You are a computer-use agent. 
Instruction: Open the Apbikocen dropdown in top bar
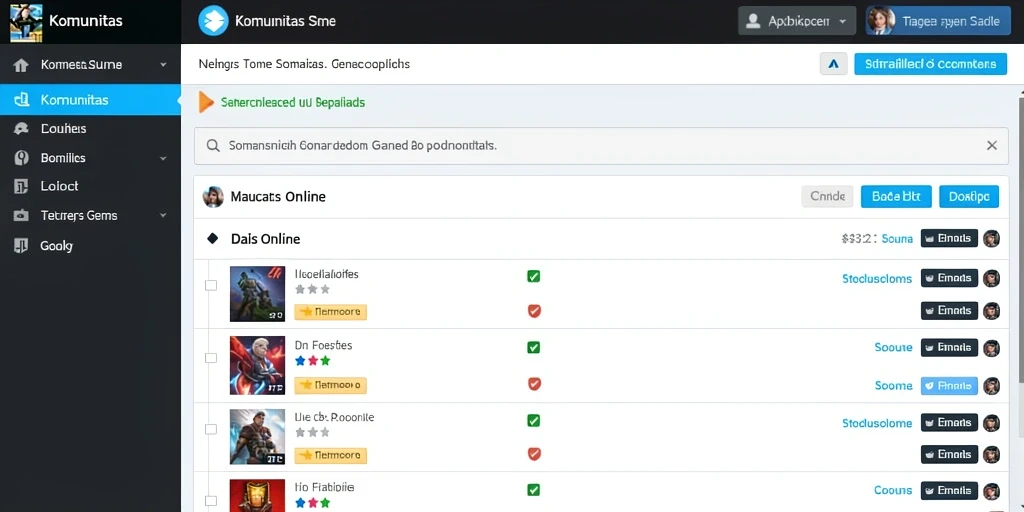pyautogui.click(x=797, y=21)
